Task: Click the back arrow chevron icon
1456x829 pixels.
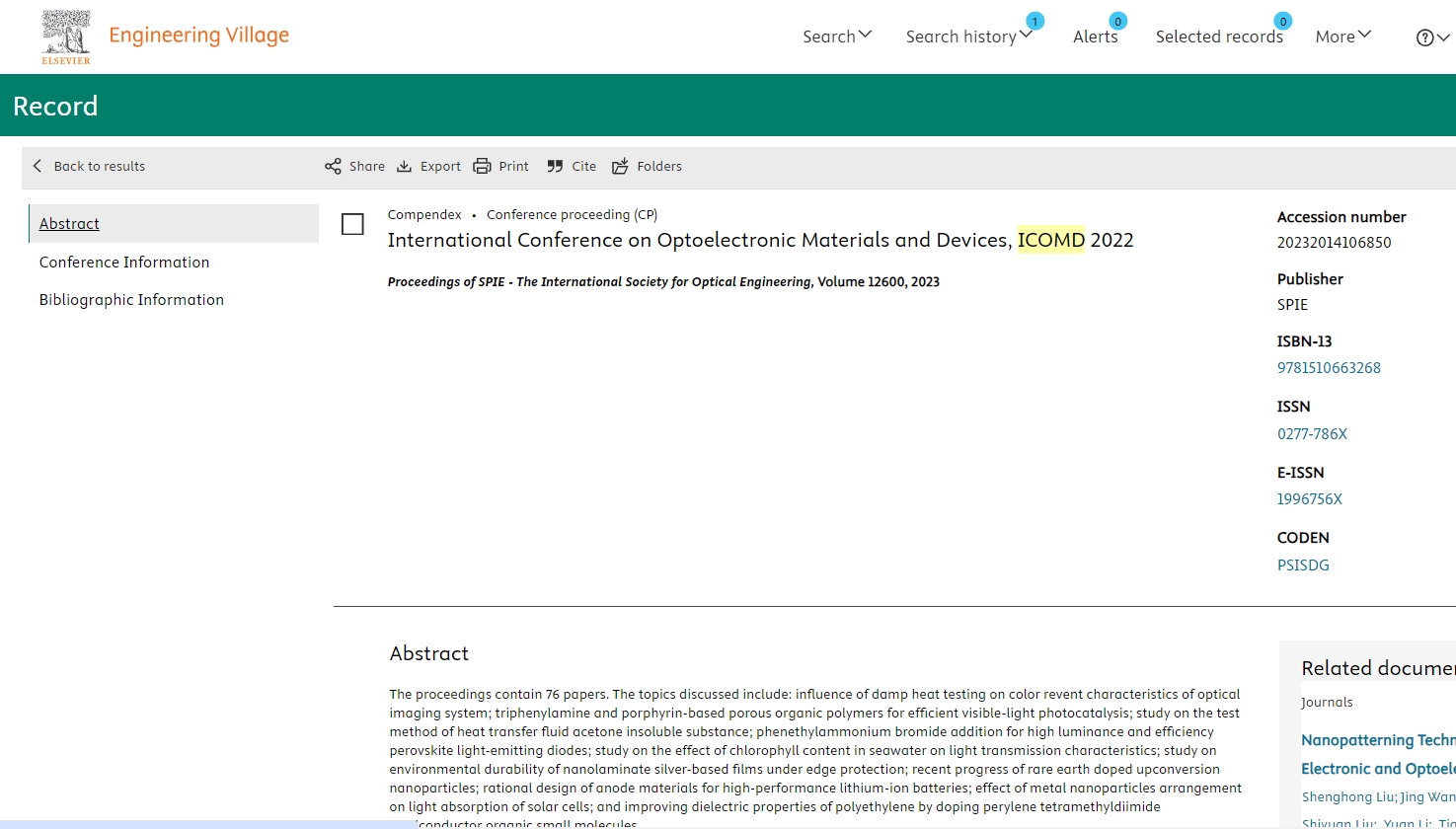Action: point(38,166)
